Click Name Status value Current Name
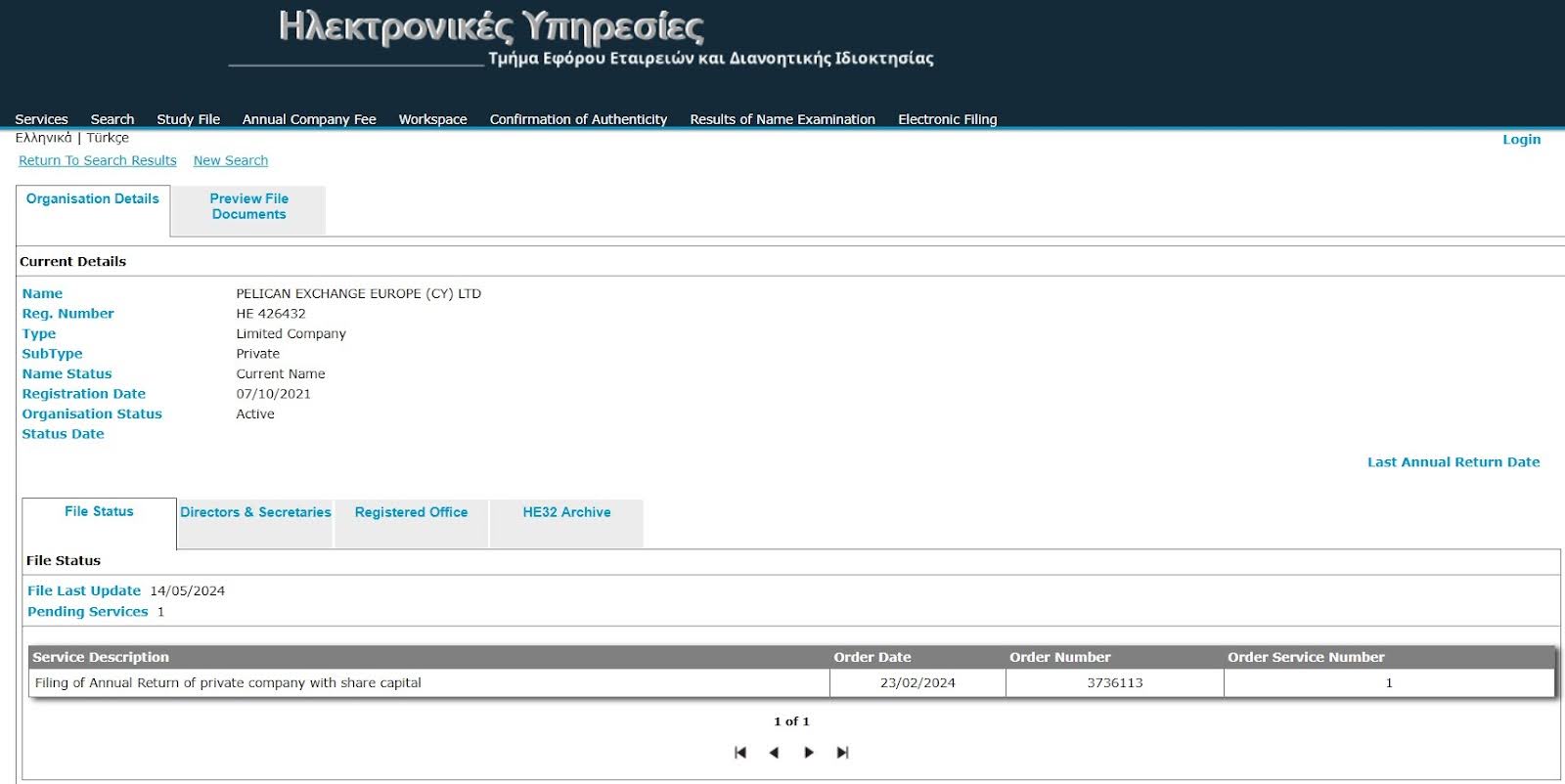Image resolution: width=1565 pixels, height=784 pixels. (x=281, y=373)
